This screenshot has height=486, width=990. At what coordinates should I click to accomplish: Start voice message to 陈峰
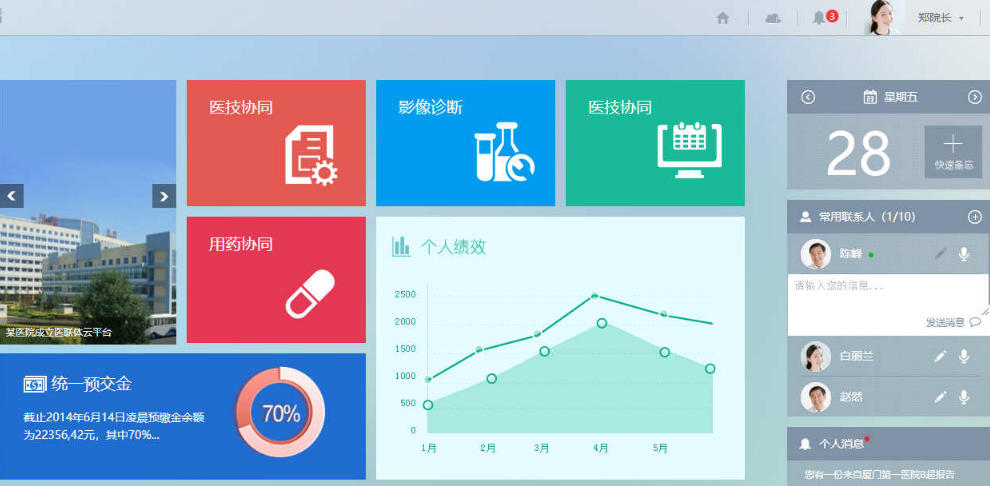click(x=963, y=254)
